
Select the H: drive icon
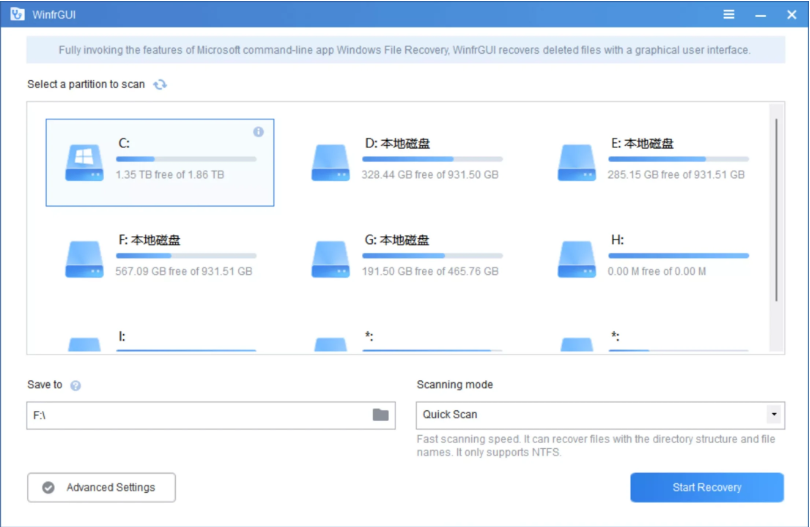577,259
